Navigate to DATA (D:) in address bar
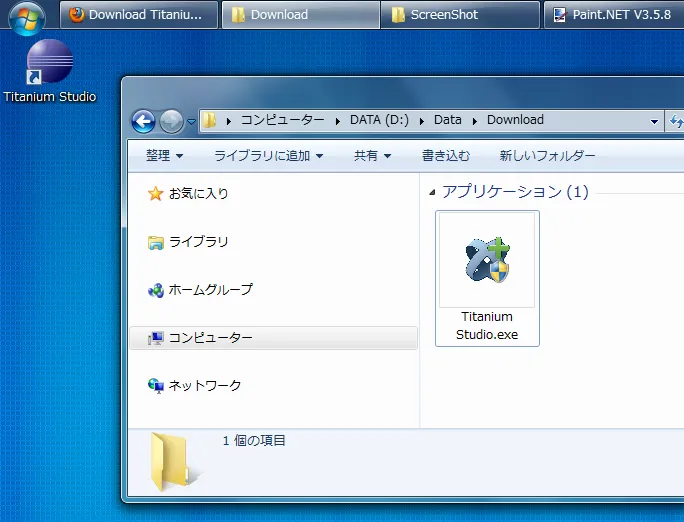The width and height of the screenshot is (684, 522). click(x=379, y=119)
